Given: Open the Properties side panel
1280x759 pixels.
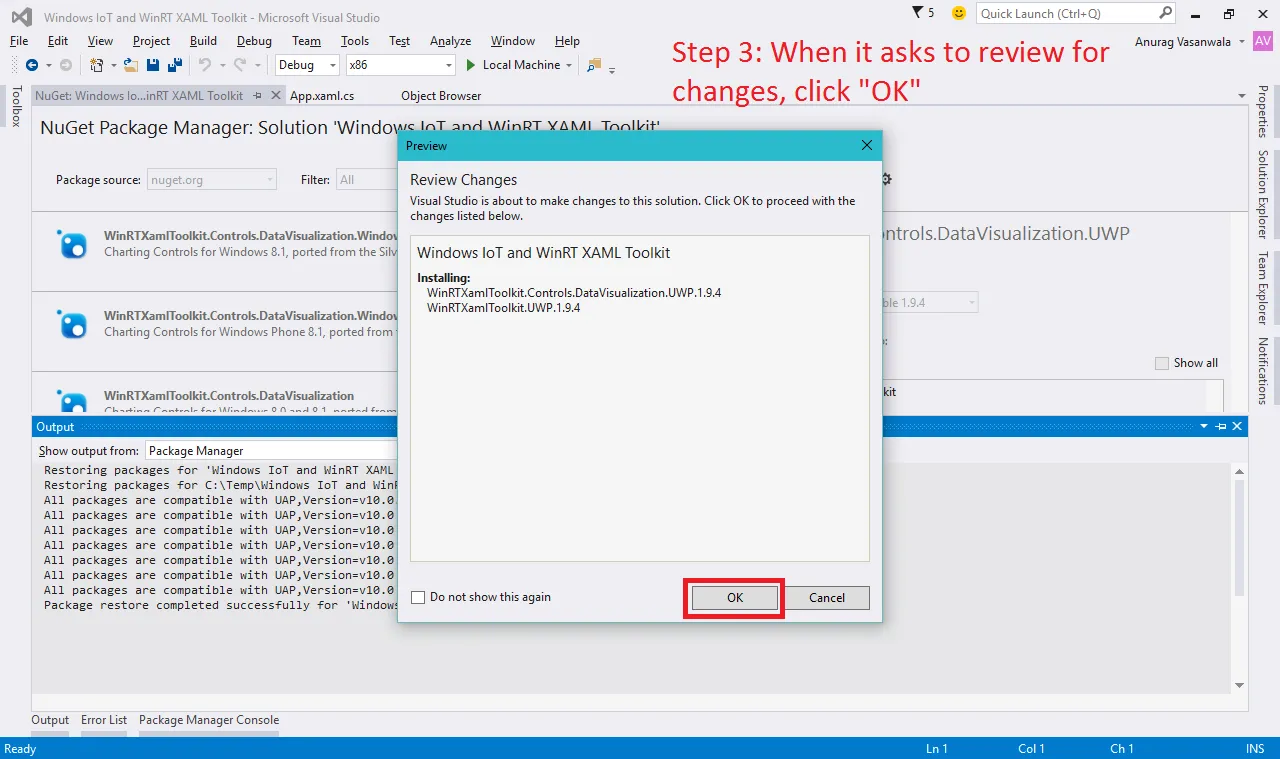Looking at the screenshot, I should tap(1263, 111).
